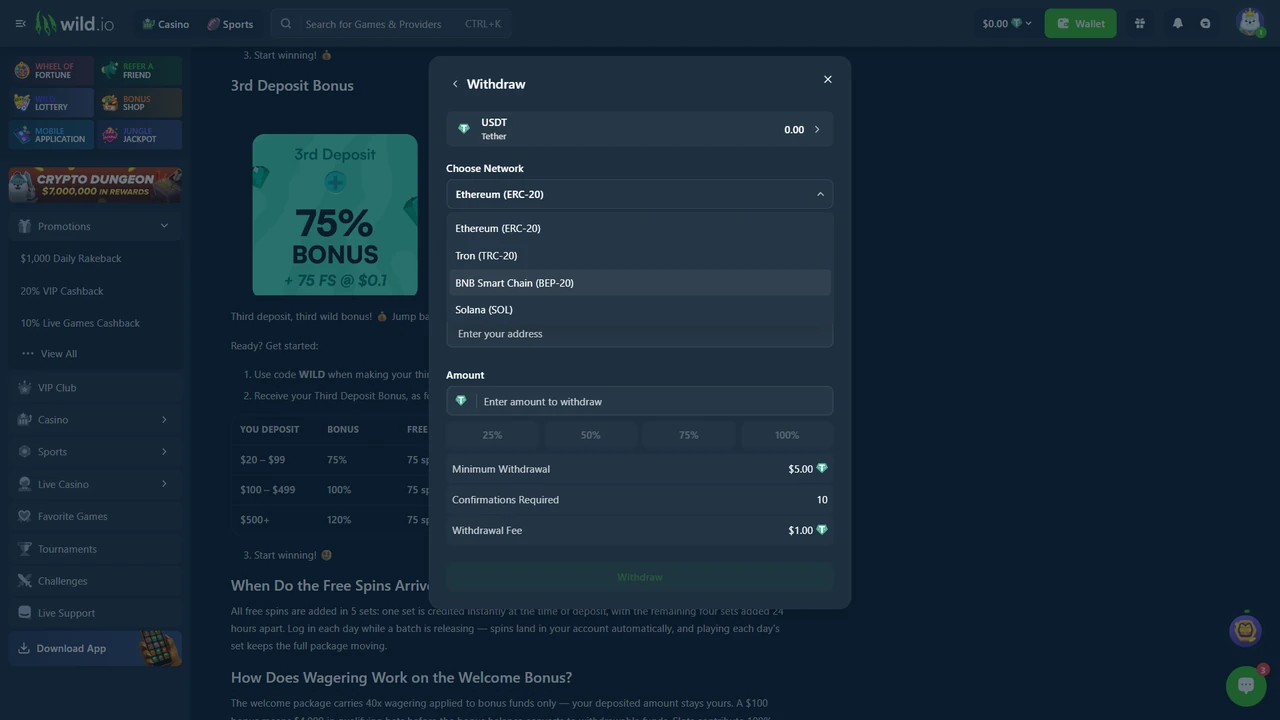Select BNB Smart Chain (BEP-20) option
The image size is (1280, 720).
[x=639, y=283]
